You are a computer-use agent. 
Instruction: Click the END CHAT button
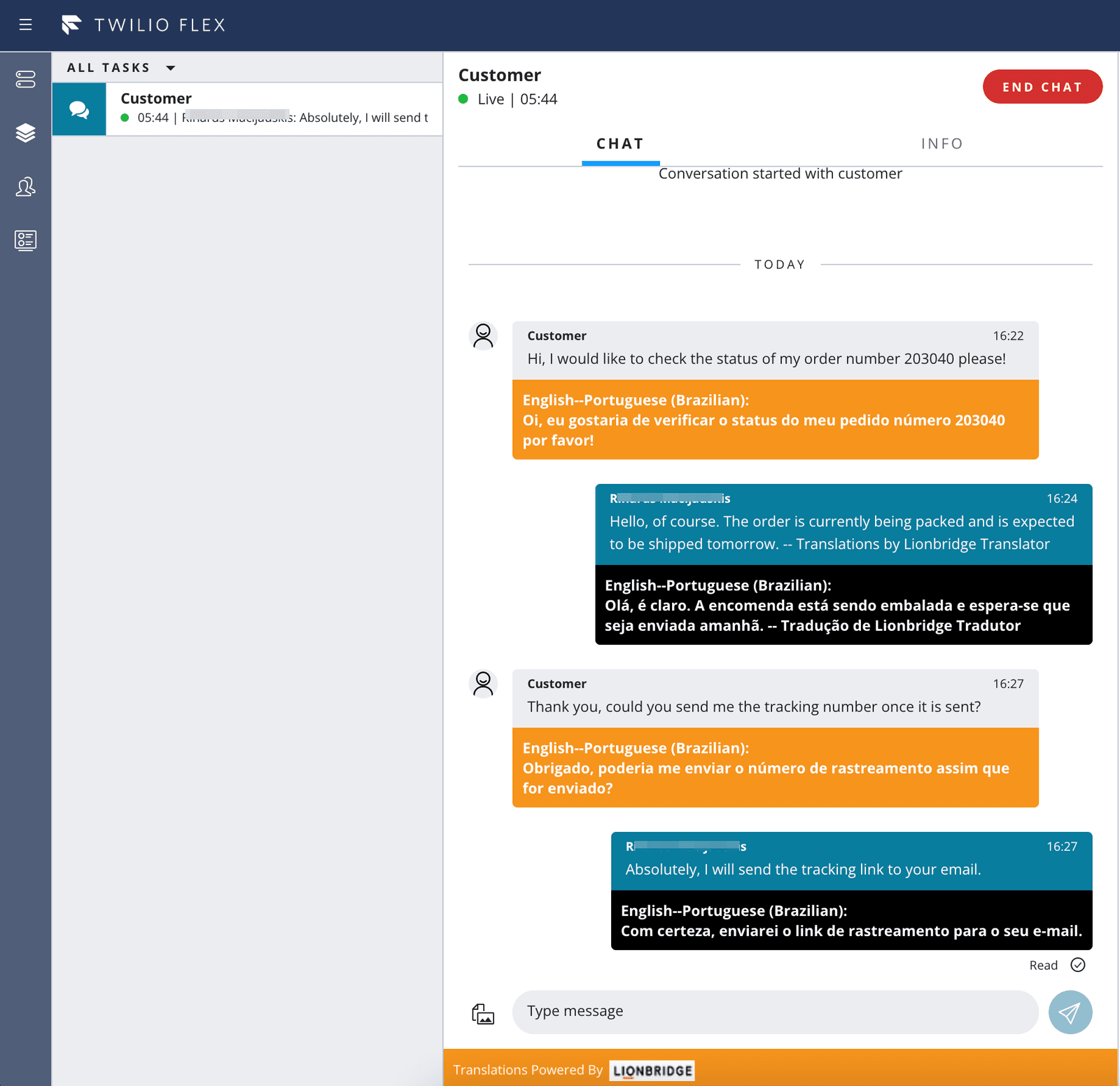click(x=1042, y=87)
